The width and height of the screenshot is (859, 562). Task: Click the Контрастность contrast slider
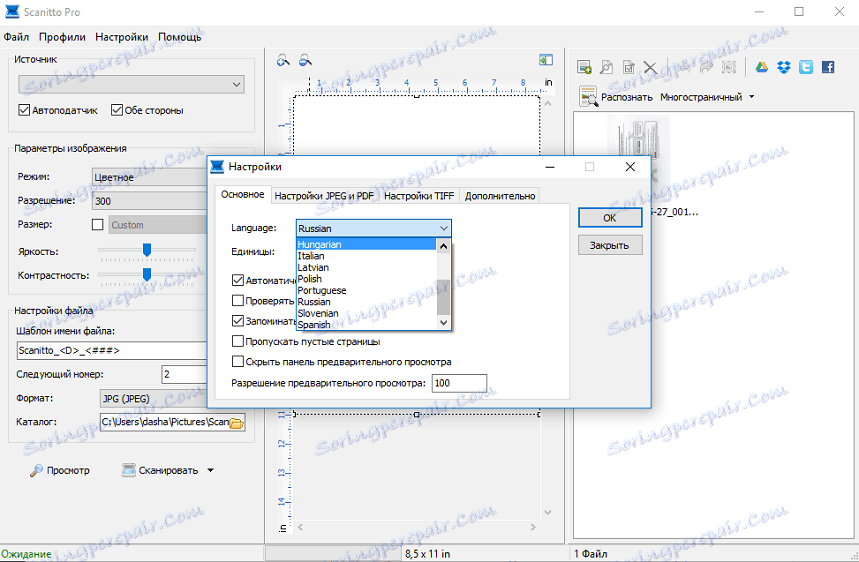[x=147, y=274]
